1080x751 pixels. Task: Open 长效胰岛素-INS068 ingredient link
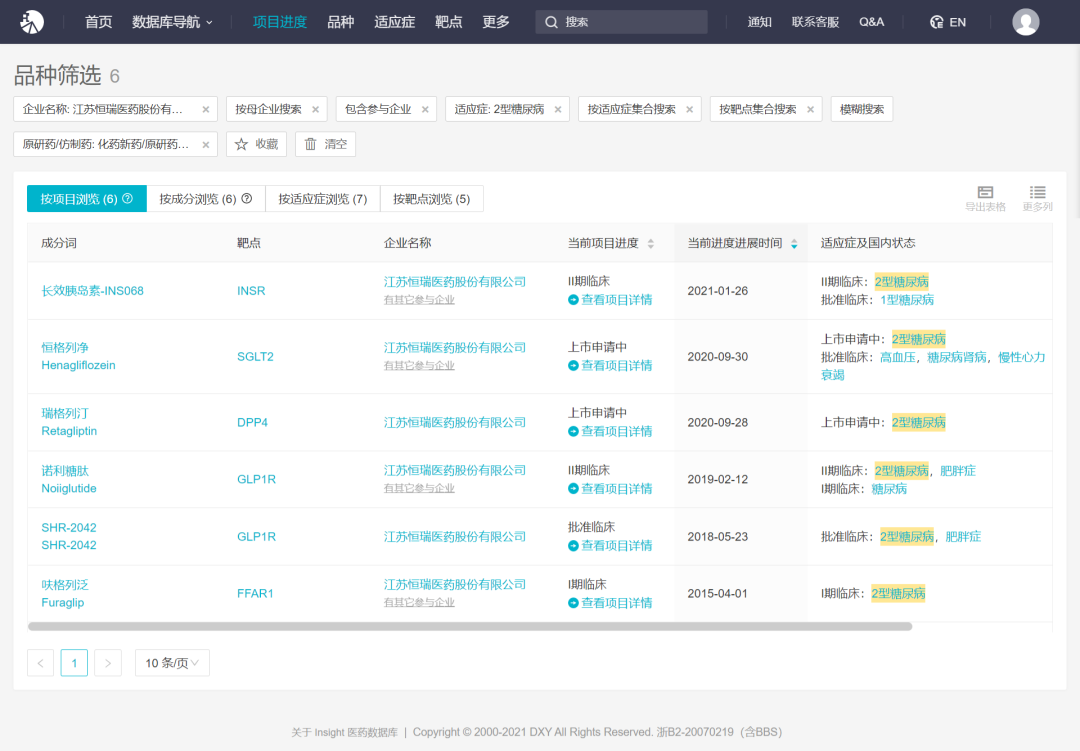pyautogui.click(x=92, y=291)
